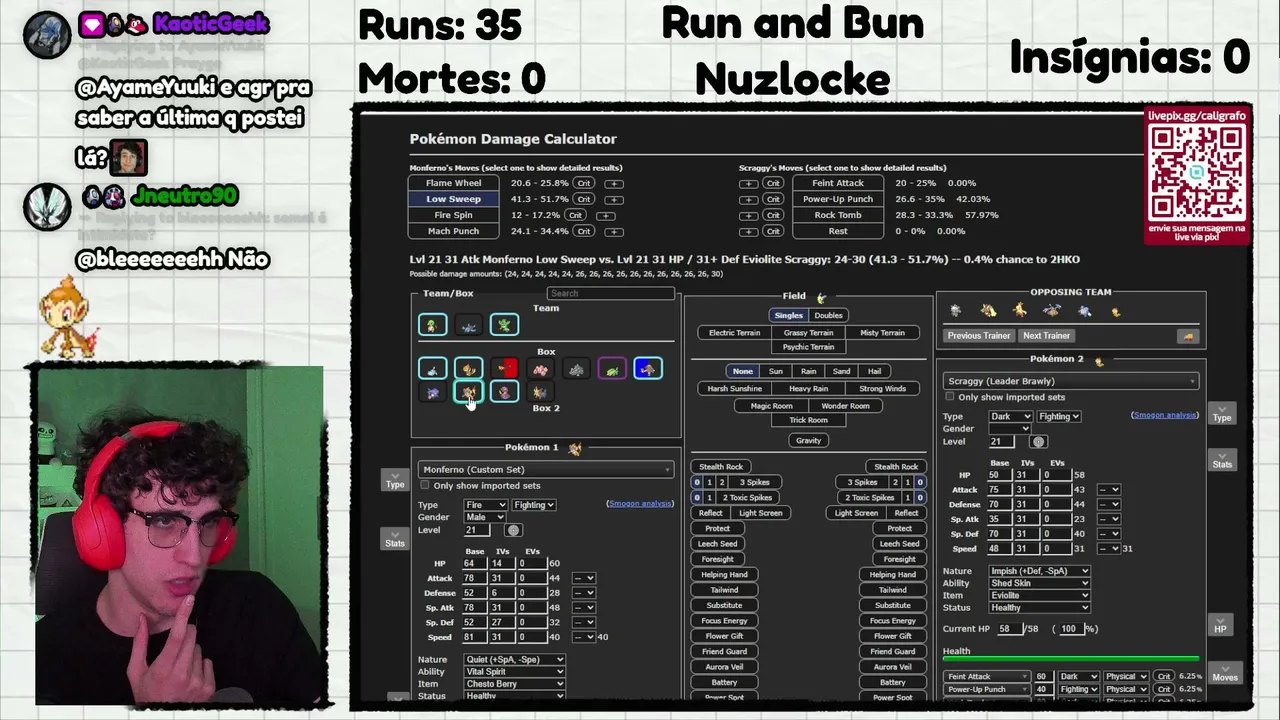Screen dimensions: 1280x720
Task: Open Monferno's first Type dropdown showing Fire
Action: [486, 505]
